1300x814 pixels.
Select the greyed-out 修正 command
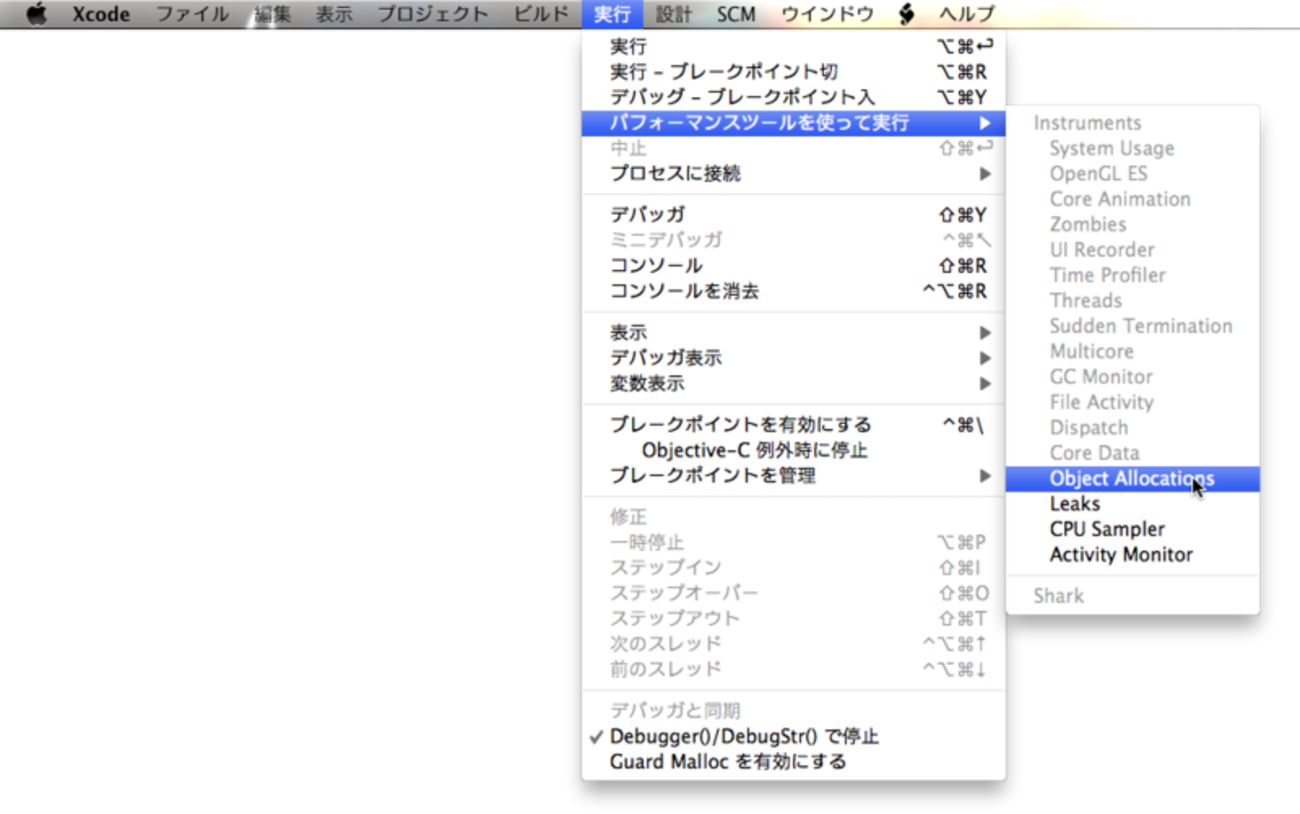pyautogui.click(x=794, y=517)
